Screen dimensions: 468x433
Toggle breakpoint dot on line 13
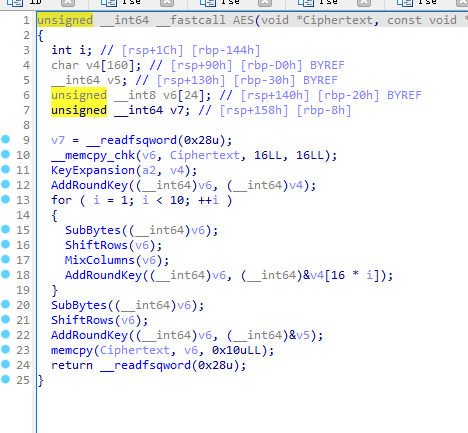click(x=6, y=199)
